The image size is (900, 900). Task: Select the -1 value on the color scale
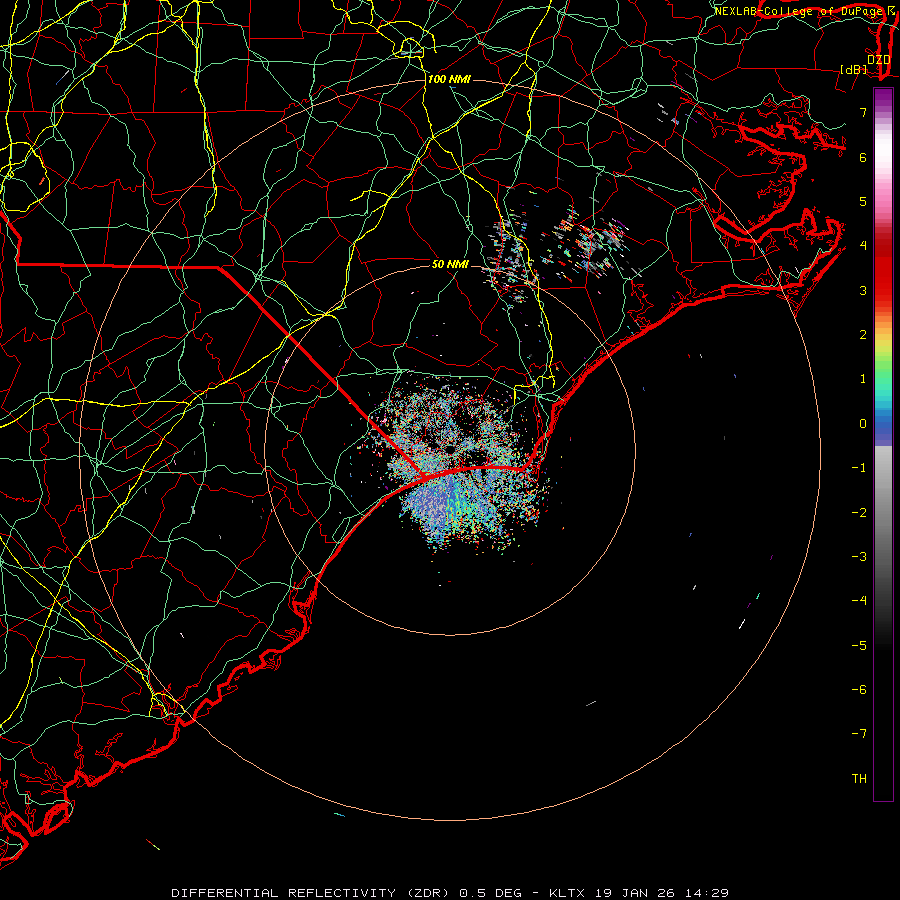click(859, 468)
